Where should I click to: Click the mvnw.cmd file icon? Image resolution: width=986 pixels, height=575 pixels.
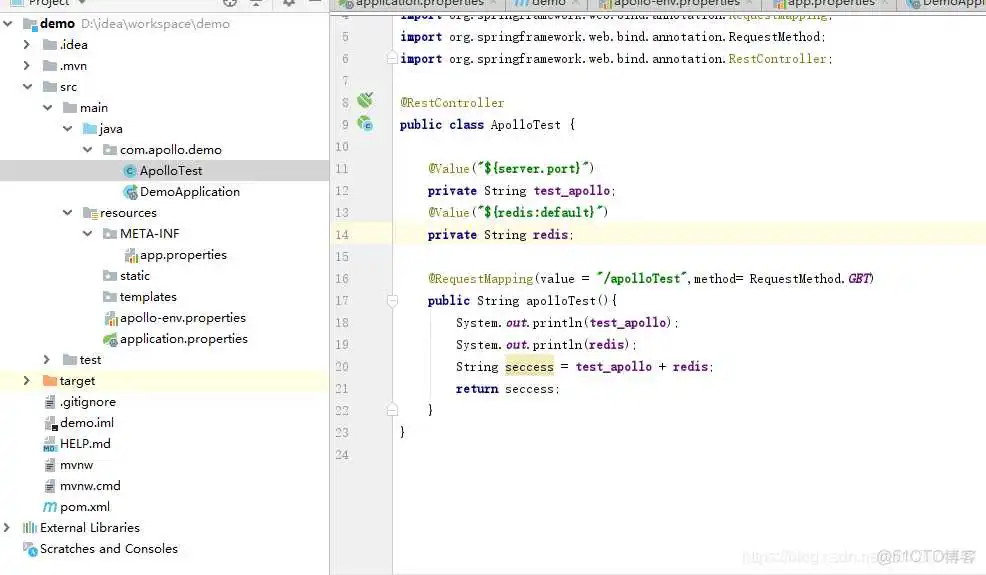click(x=50, y=486)
